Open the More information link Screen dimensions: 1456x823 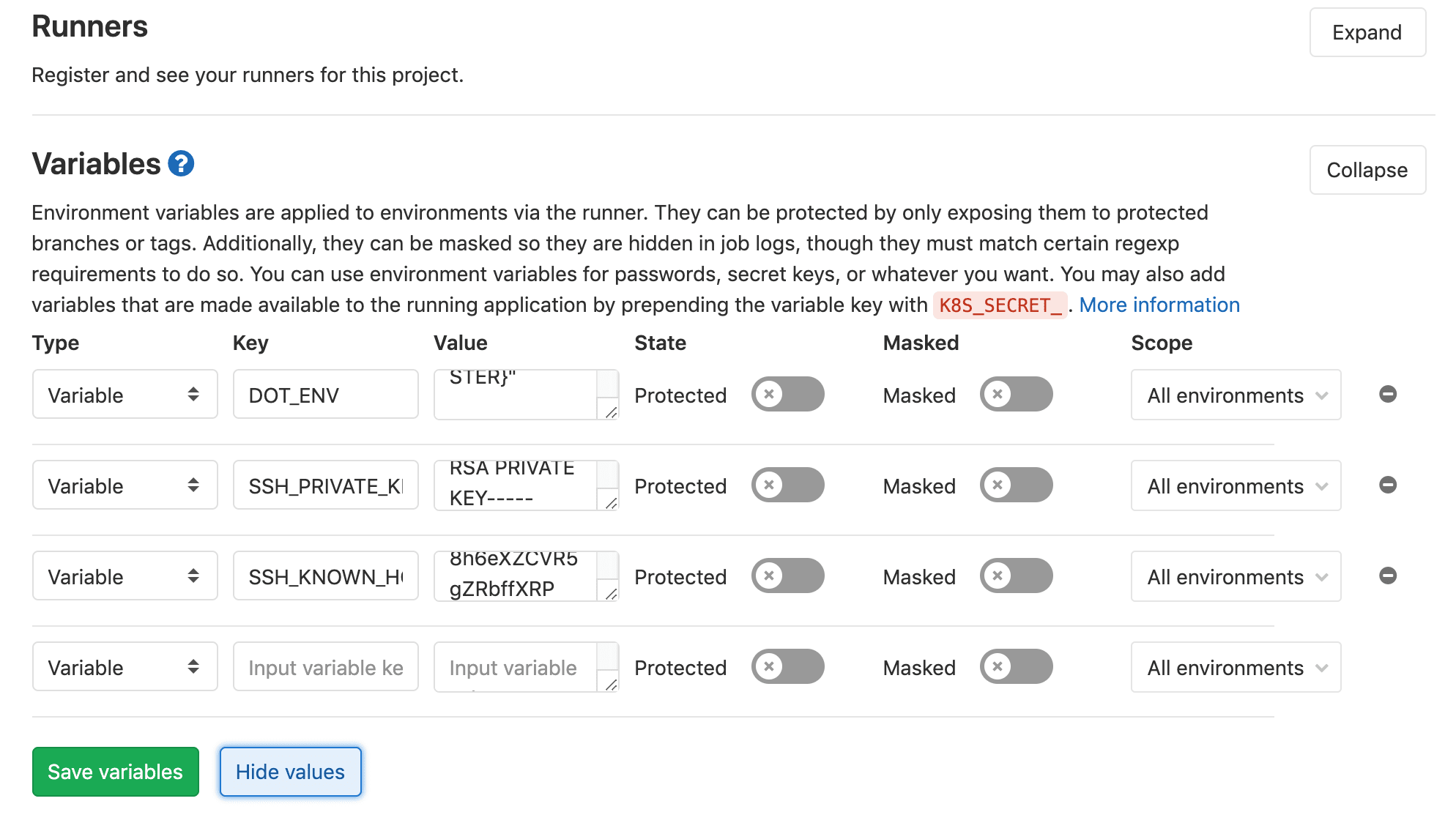click(1159, 305)
